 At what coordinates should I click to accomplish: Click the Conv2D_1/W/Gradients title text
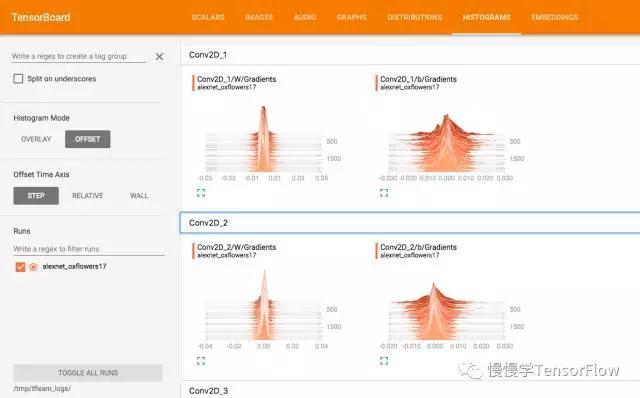[x=236, y=79]
